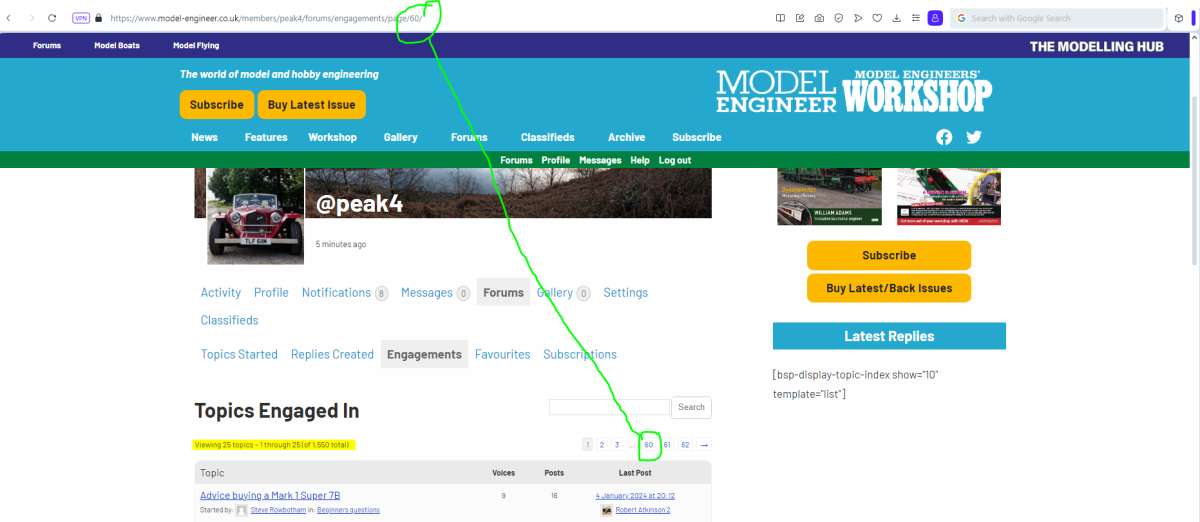Click the edit note icon in toolbar

click(800, 18)
